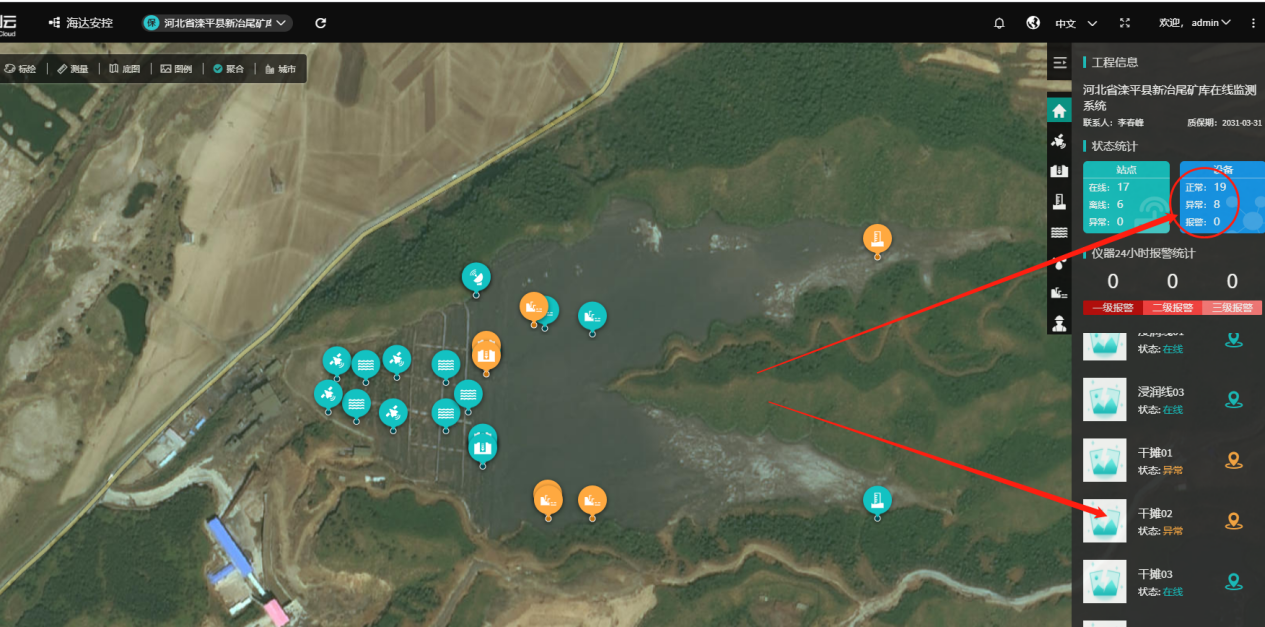Viewport: 1265px width, 627px height.
Task: Collapse the side panel with hamburger icon
Action: coord(1060,63)
